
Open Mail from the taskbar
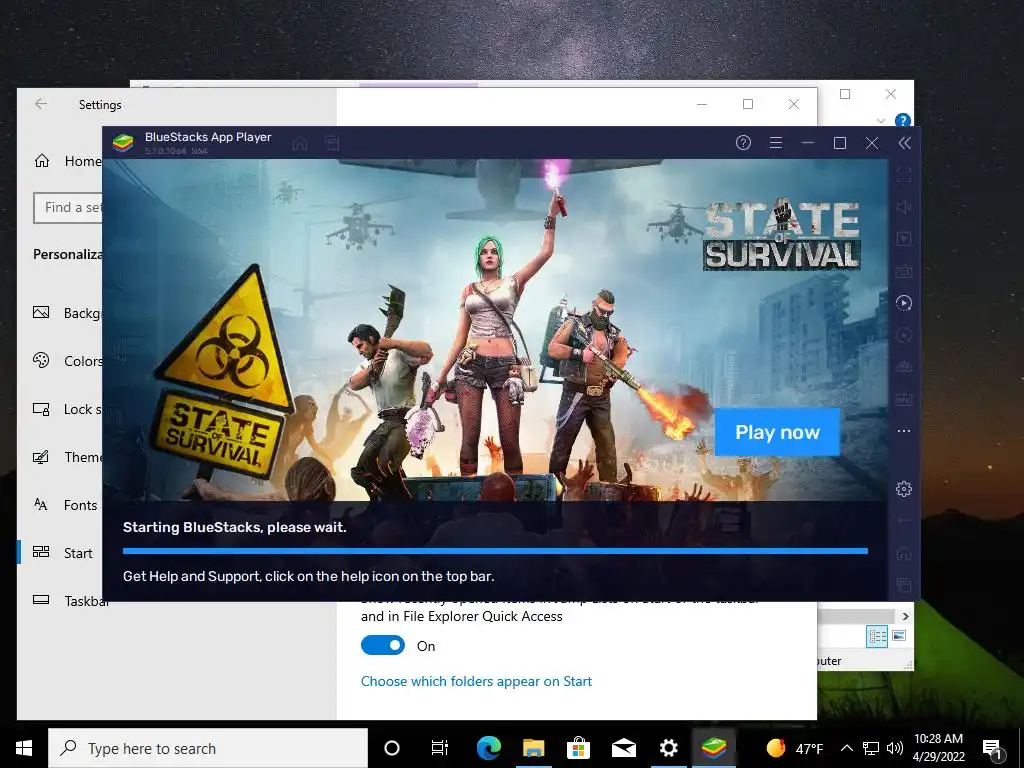[624, 748]
